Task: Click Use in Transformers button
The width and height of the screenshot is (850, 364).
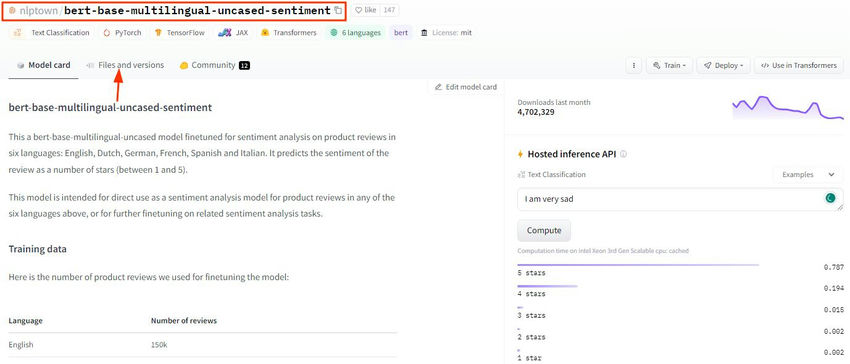Action: (x=799, y=66)
